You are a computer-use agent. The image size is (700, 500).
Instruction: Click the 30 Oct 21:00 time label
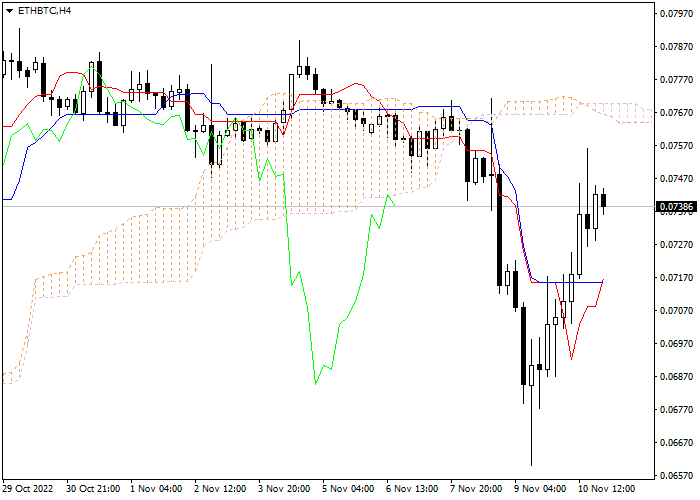click(x=93, y=489)
